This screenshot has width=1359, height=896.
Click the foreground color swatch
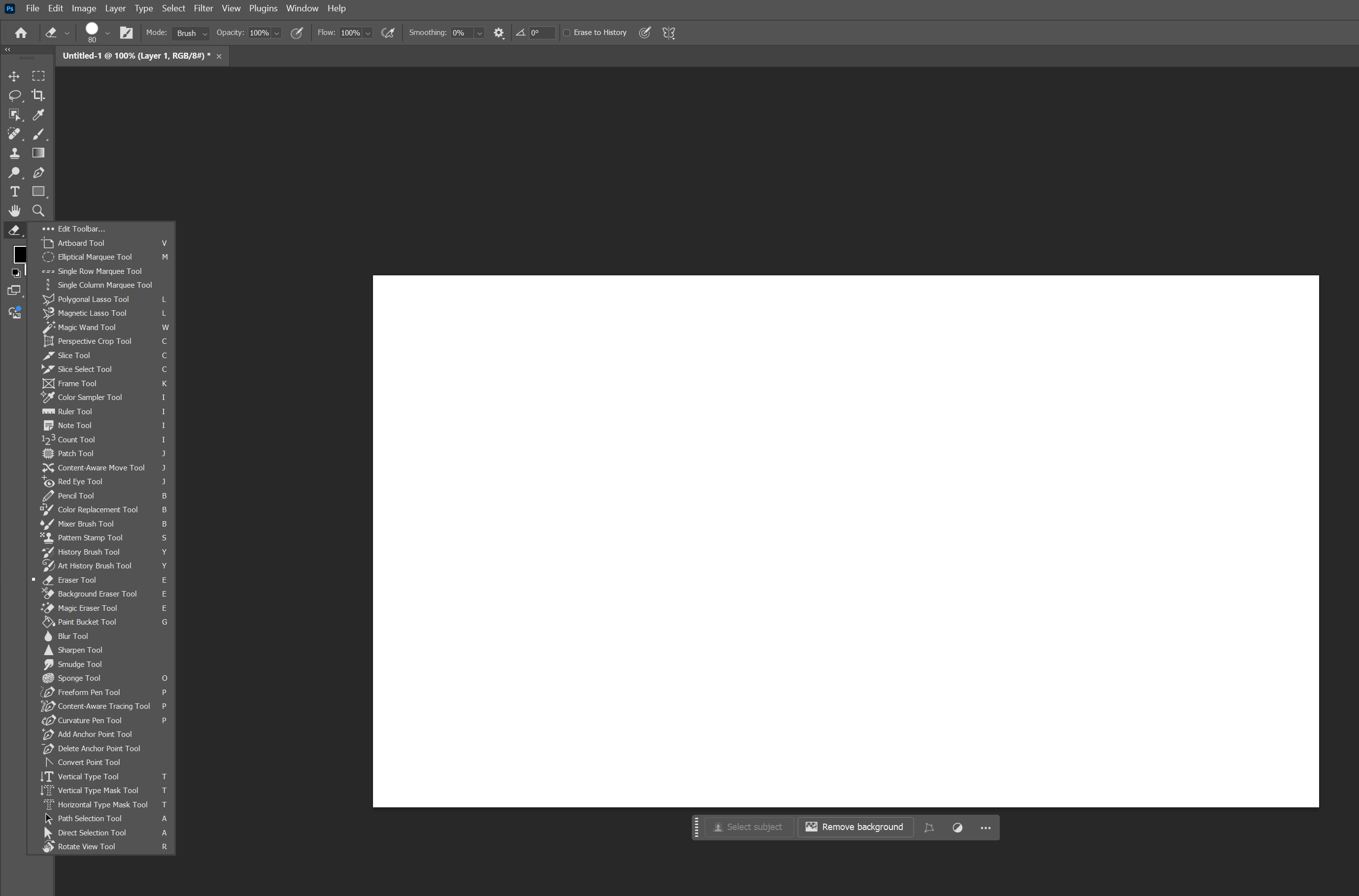pyautogui.click(x=20, y=254)
